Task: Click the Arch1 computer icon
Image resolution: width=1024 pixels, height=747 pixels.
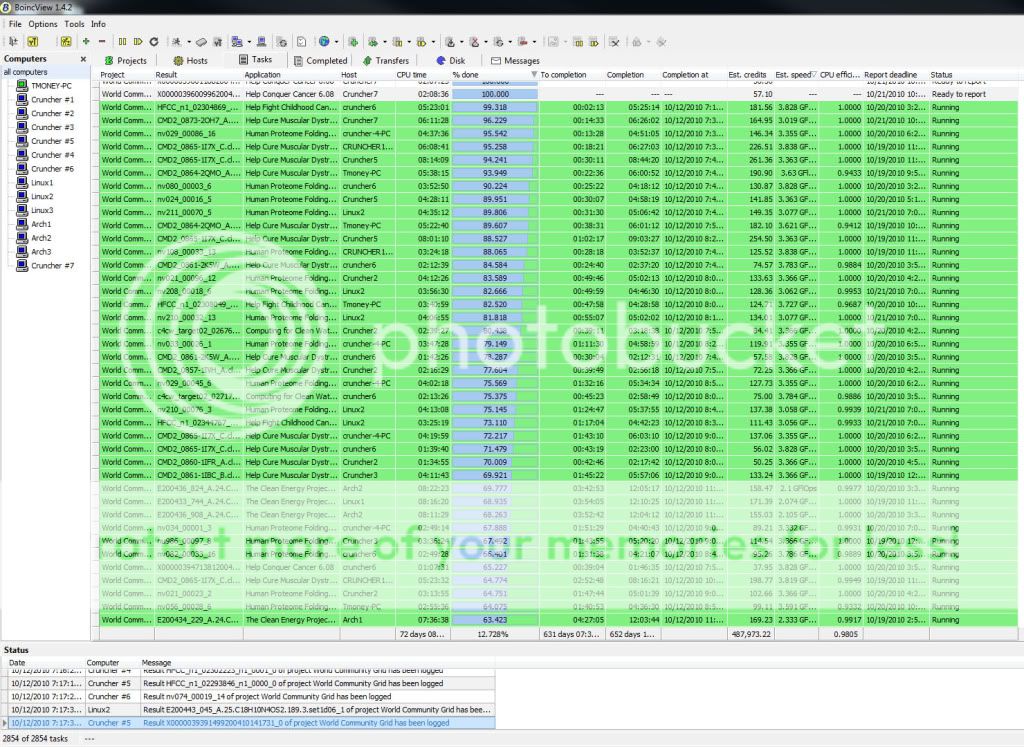Action: coord(22,224)
